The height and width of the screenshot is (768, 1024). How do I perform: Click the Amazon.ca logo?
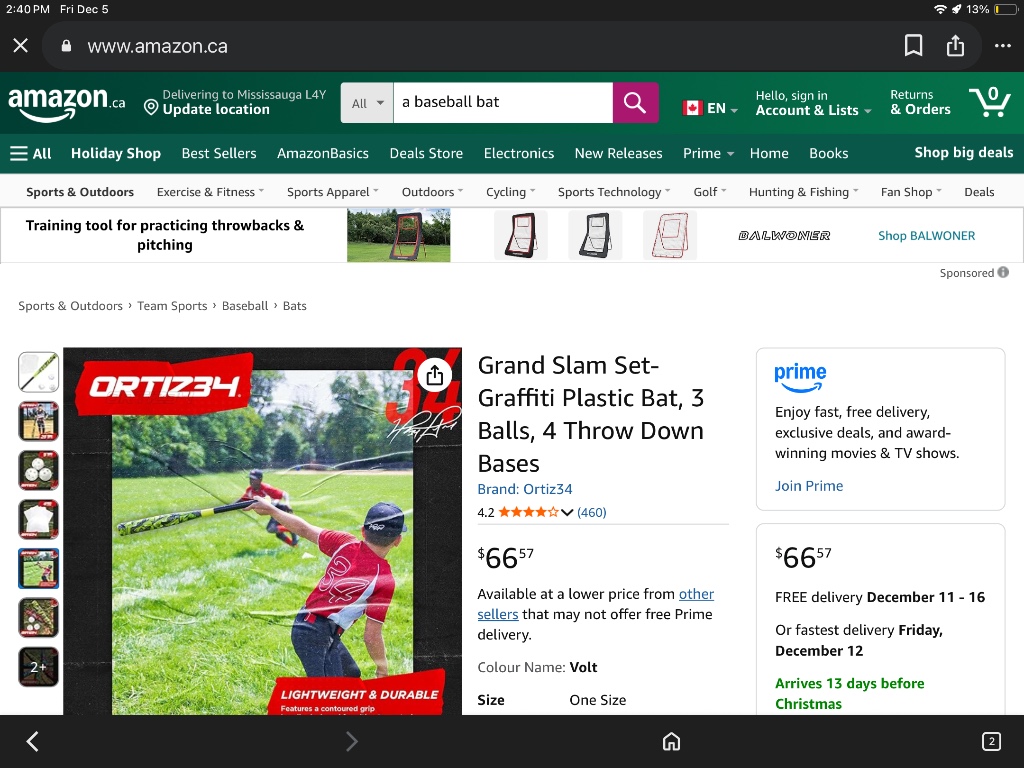66,102
